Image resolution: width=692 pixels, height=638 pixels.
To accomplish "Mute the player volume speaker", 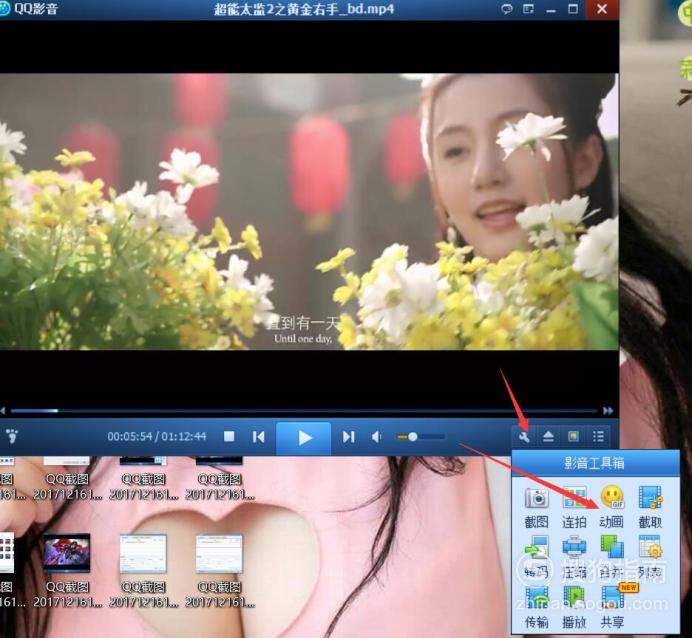I will point(376,437).
